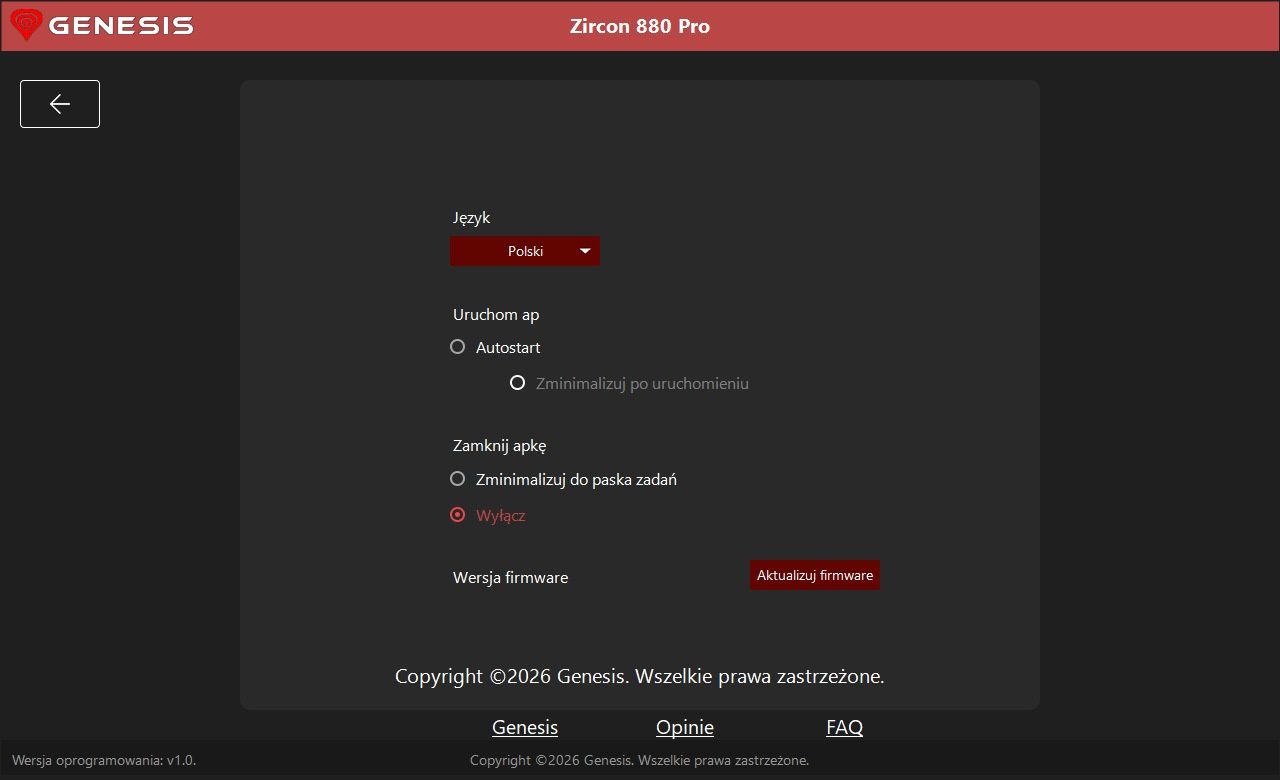Click the Uruchom ap label

496,314
